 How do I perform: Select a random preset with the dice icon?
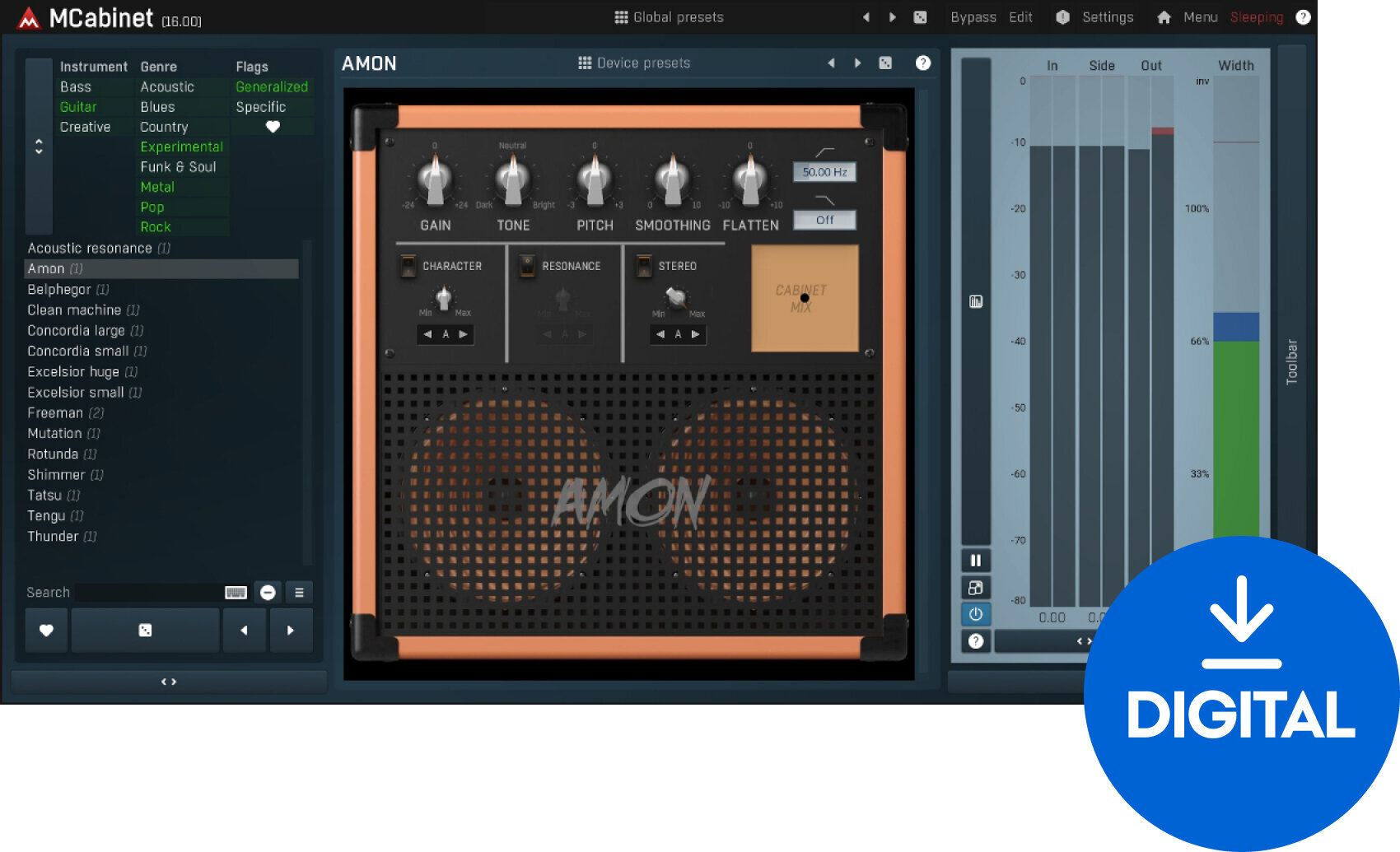point(144,630)
